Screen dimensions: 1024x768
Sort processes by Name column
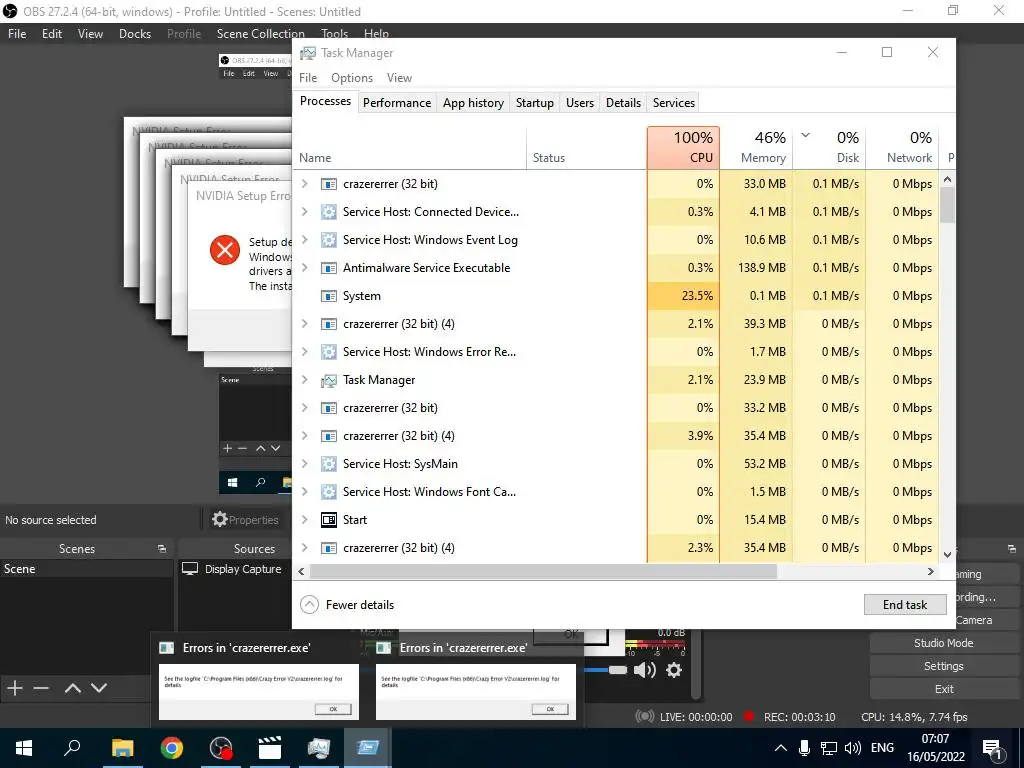(409, 148)
